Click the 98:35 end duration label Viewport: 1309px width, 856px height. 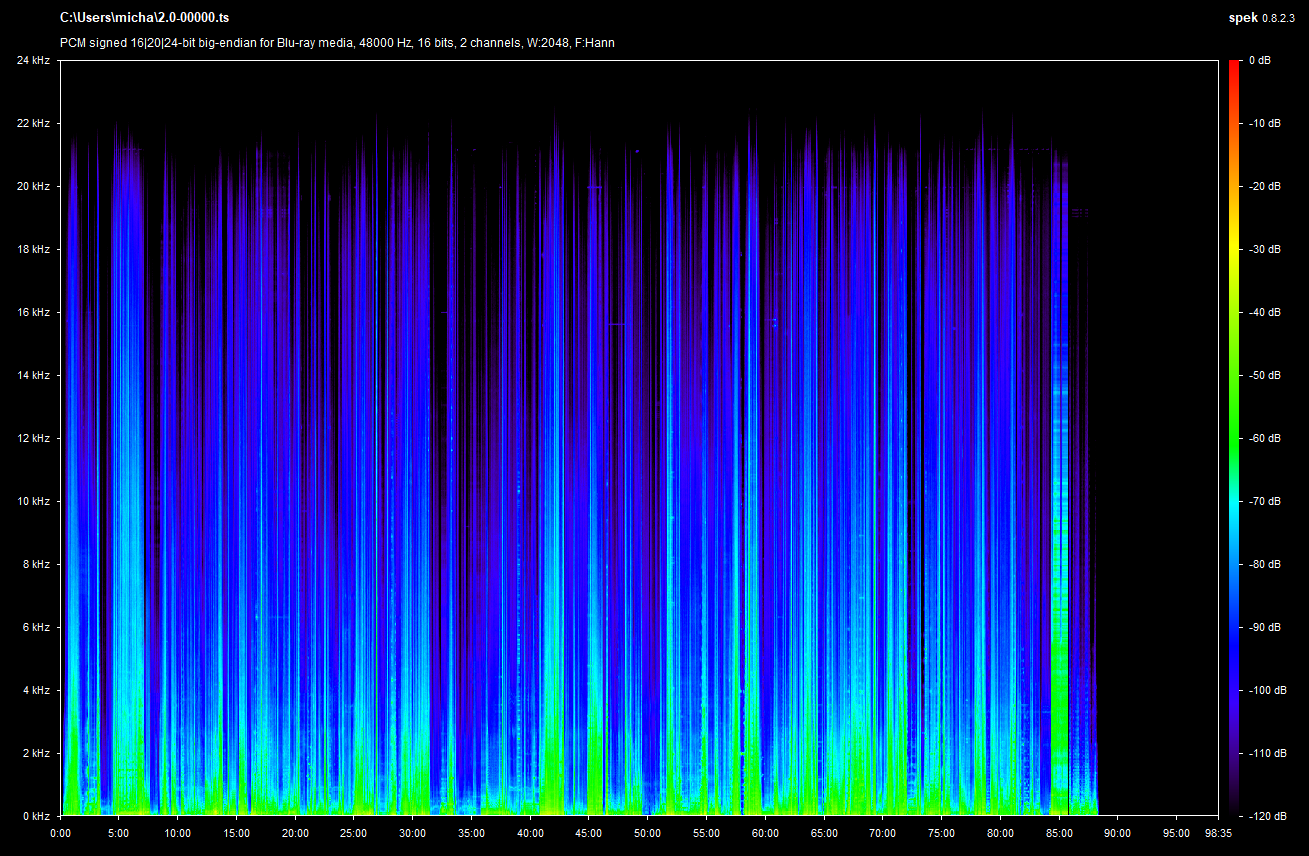click(x=1217, y=832)
